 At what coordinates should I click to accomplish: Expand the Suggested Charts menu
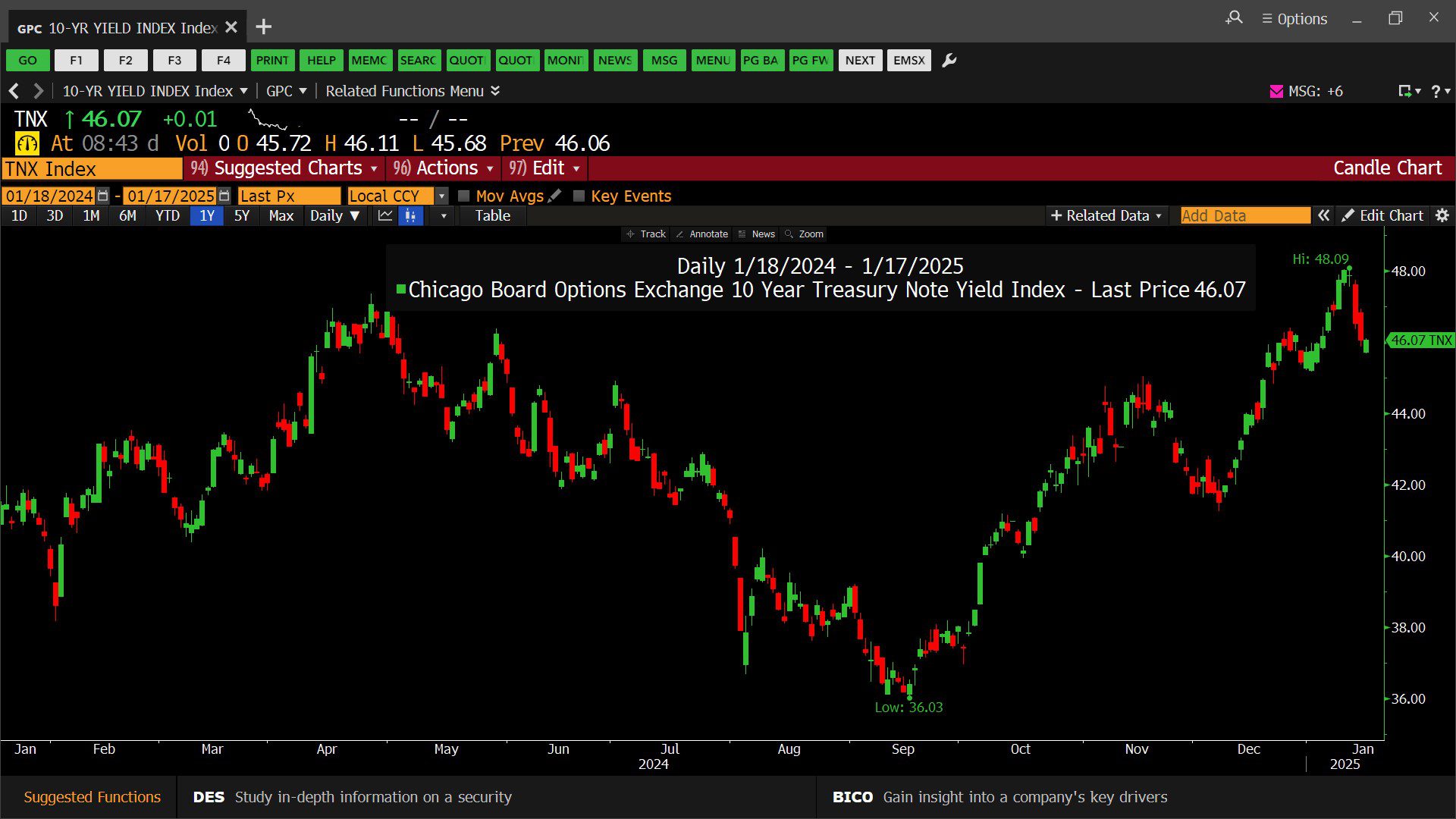tap(285, 168)
